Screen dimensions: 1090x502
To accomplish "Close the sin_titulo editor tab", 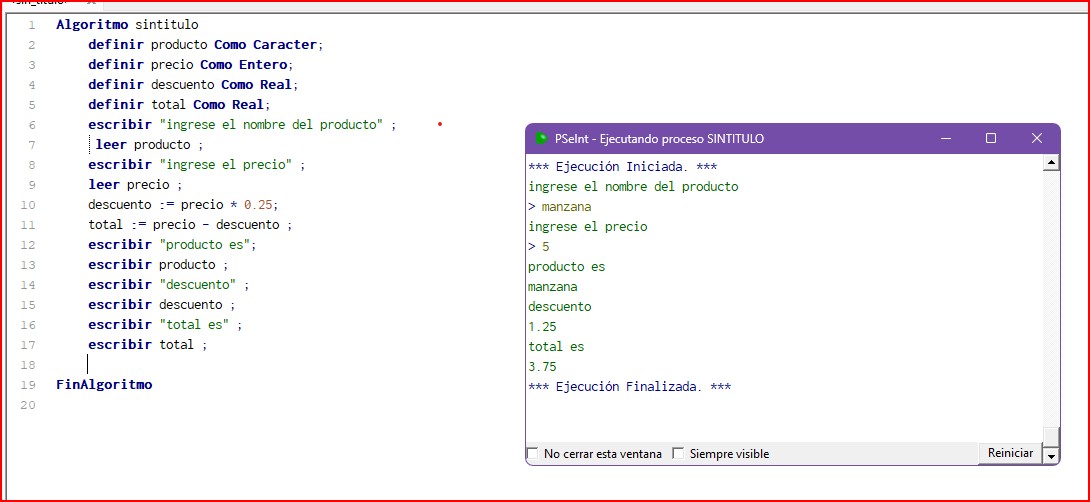I will 91,3.
